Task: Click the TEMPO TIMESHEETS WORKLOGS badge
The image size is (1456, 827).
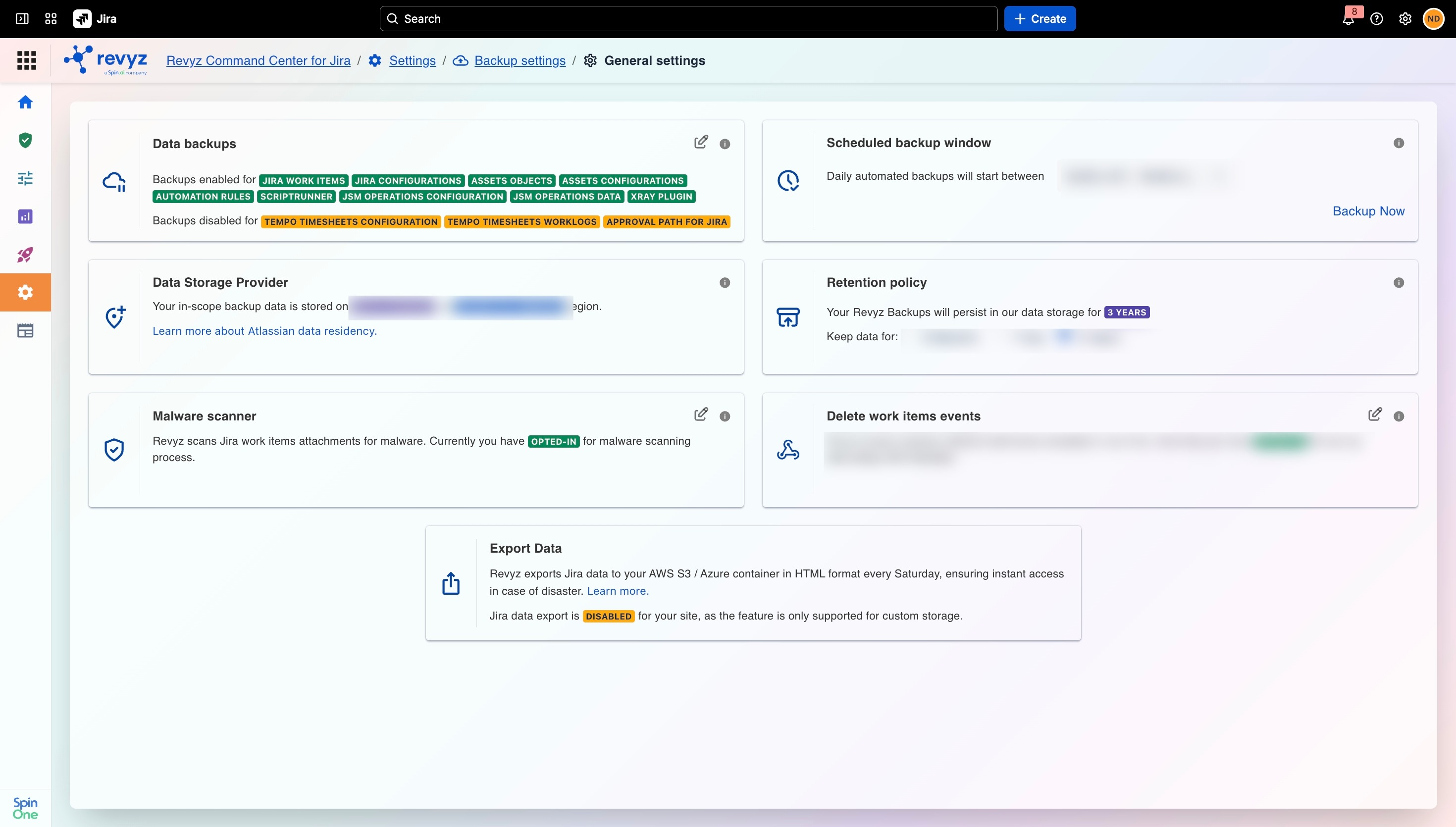Action: click(522, 222)
